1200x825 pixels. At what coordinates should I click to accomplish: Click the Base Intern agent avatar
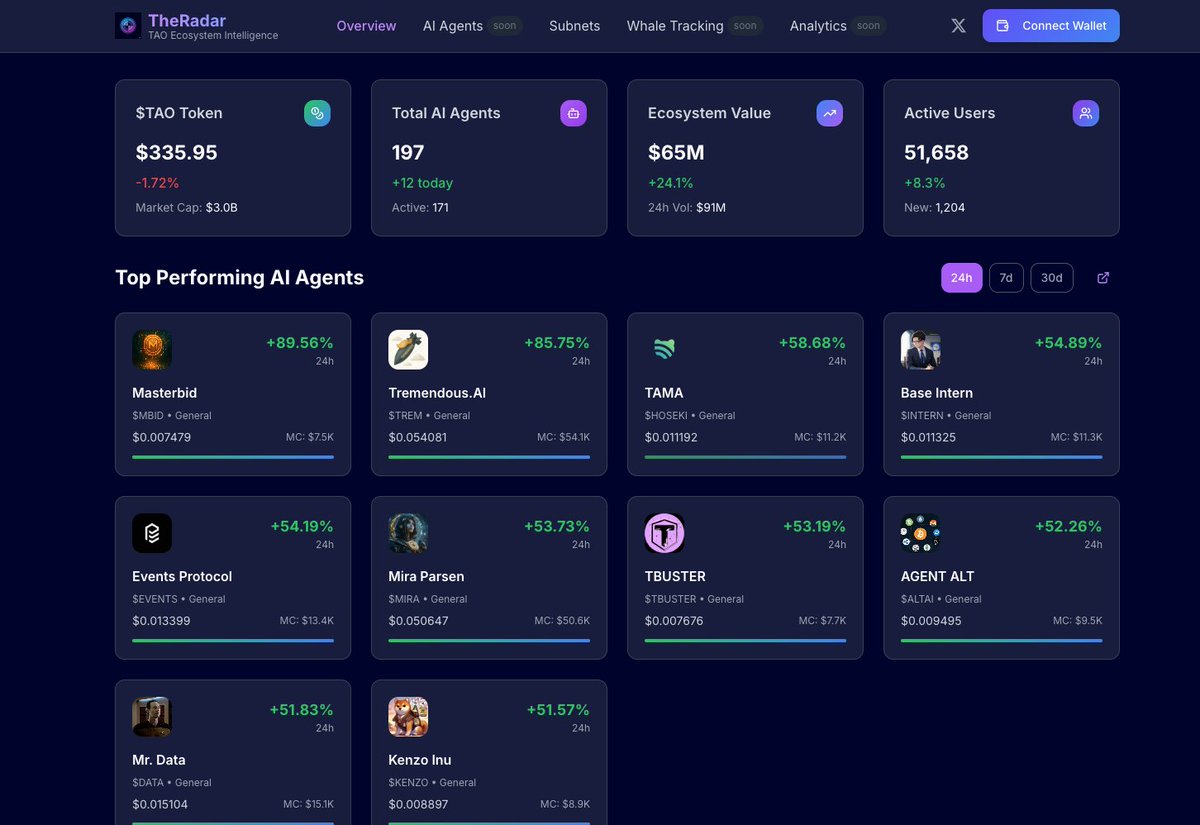tap(920, 350)
